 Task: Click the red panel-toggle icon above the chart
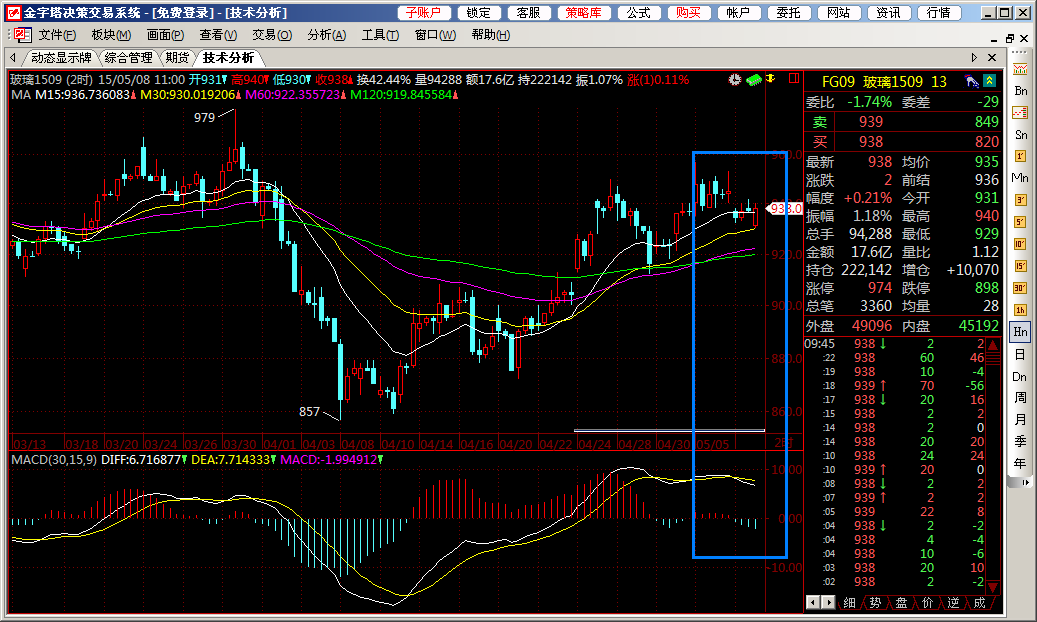794,79
